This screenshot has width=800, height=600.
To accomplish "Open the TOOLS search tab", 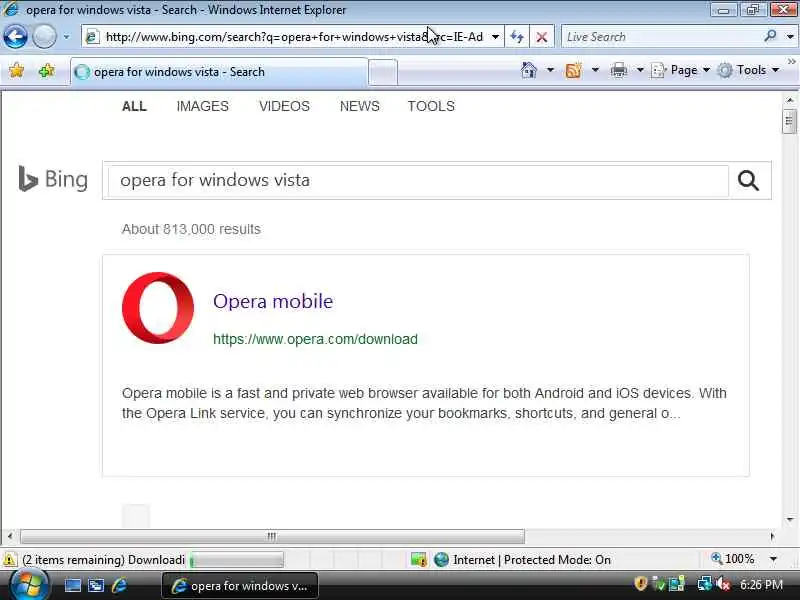I will pyautogui.click(x=431, y=106).
